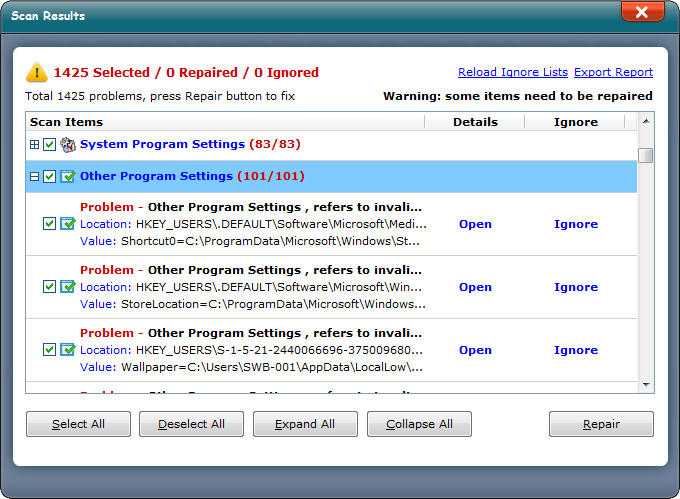Click the HKEY_USERS\.DEFAULT\Software\Microsoft\Win... location text
This screenshot has height=499, width=680.
click(279, 287)
